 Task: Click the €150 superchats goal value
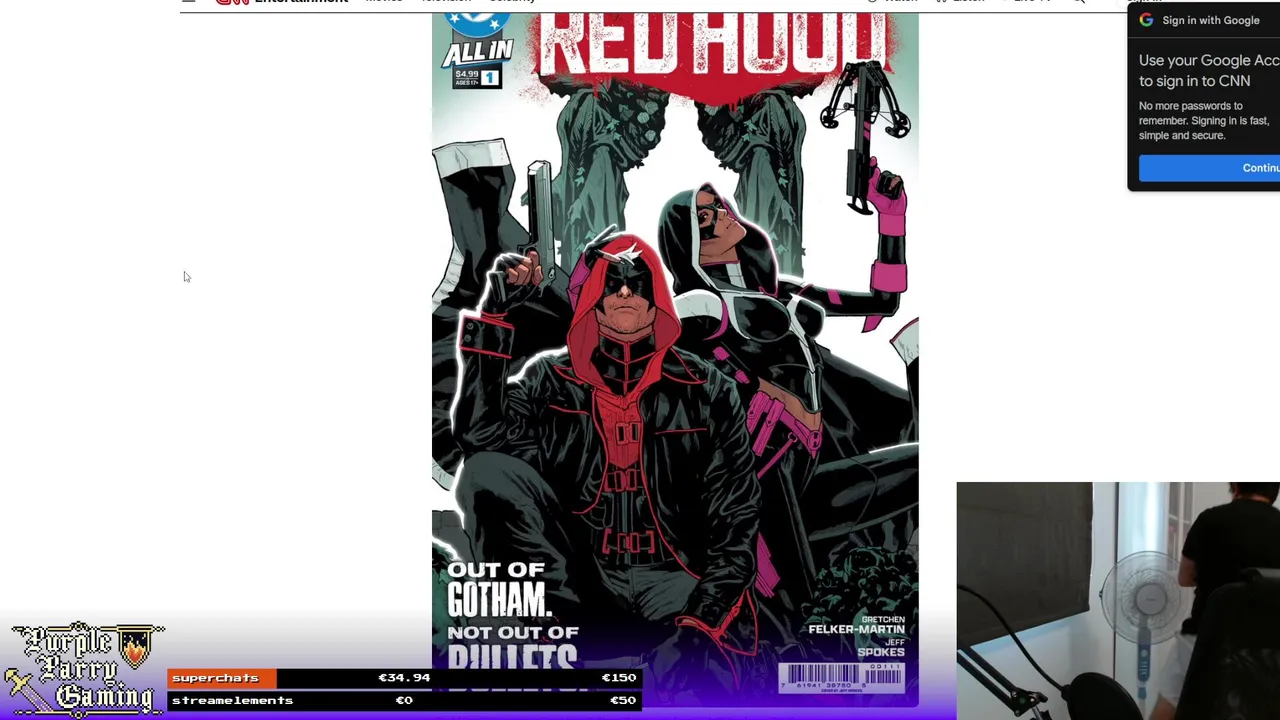pyautogui.click(x=618, y=678)
